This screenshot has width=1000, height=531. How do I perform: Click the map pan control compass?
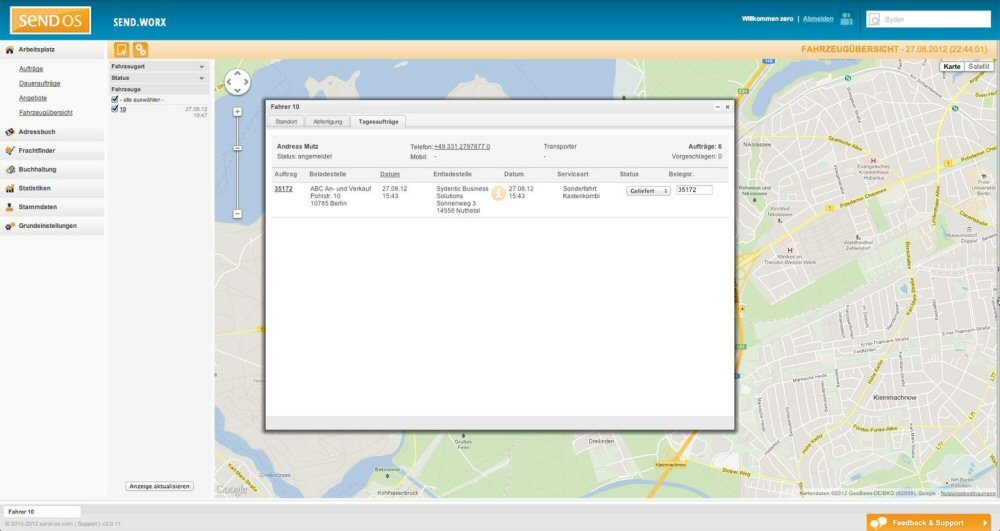[x=237, y=82]
